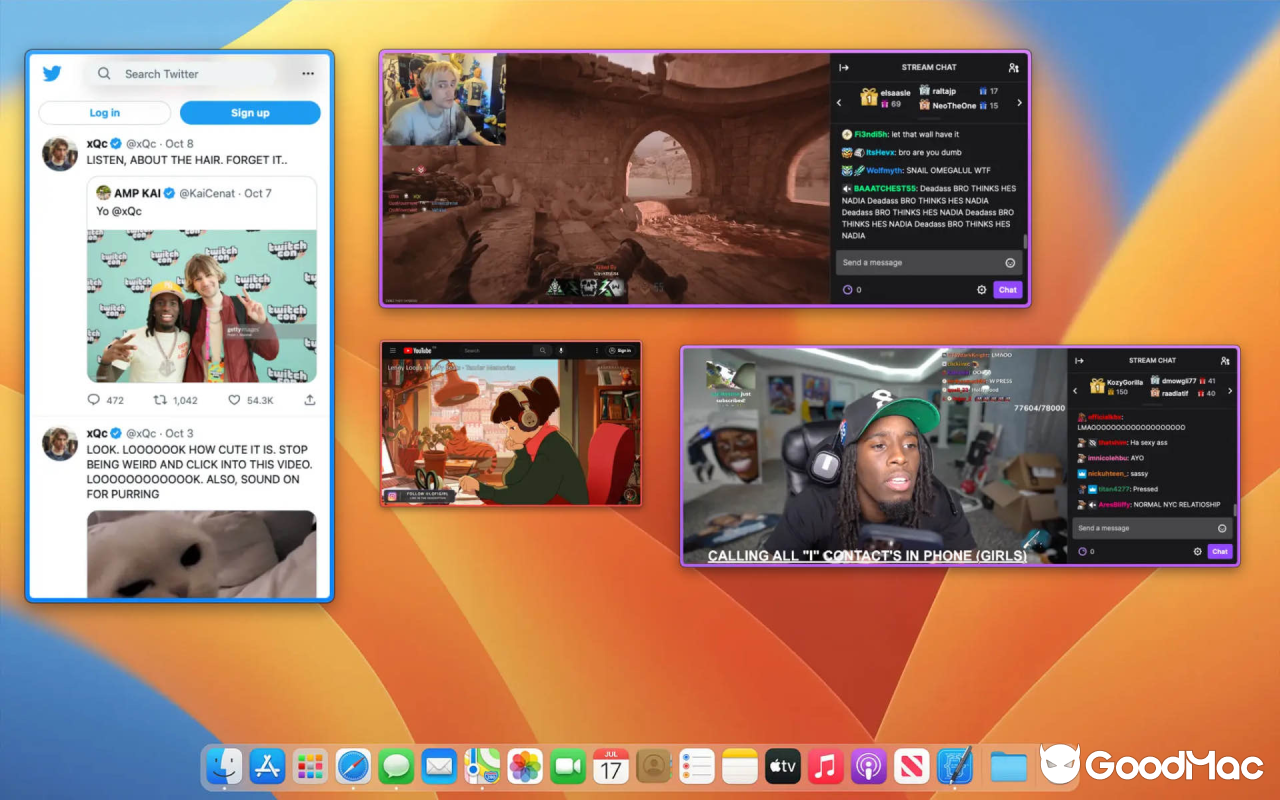
Task: Show next gift leaderboard in top chat
Action: [x=1019, y=102]
